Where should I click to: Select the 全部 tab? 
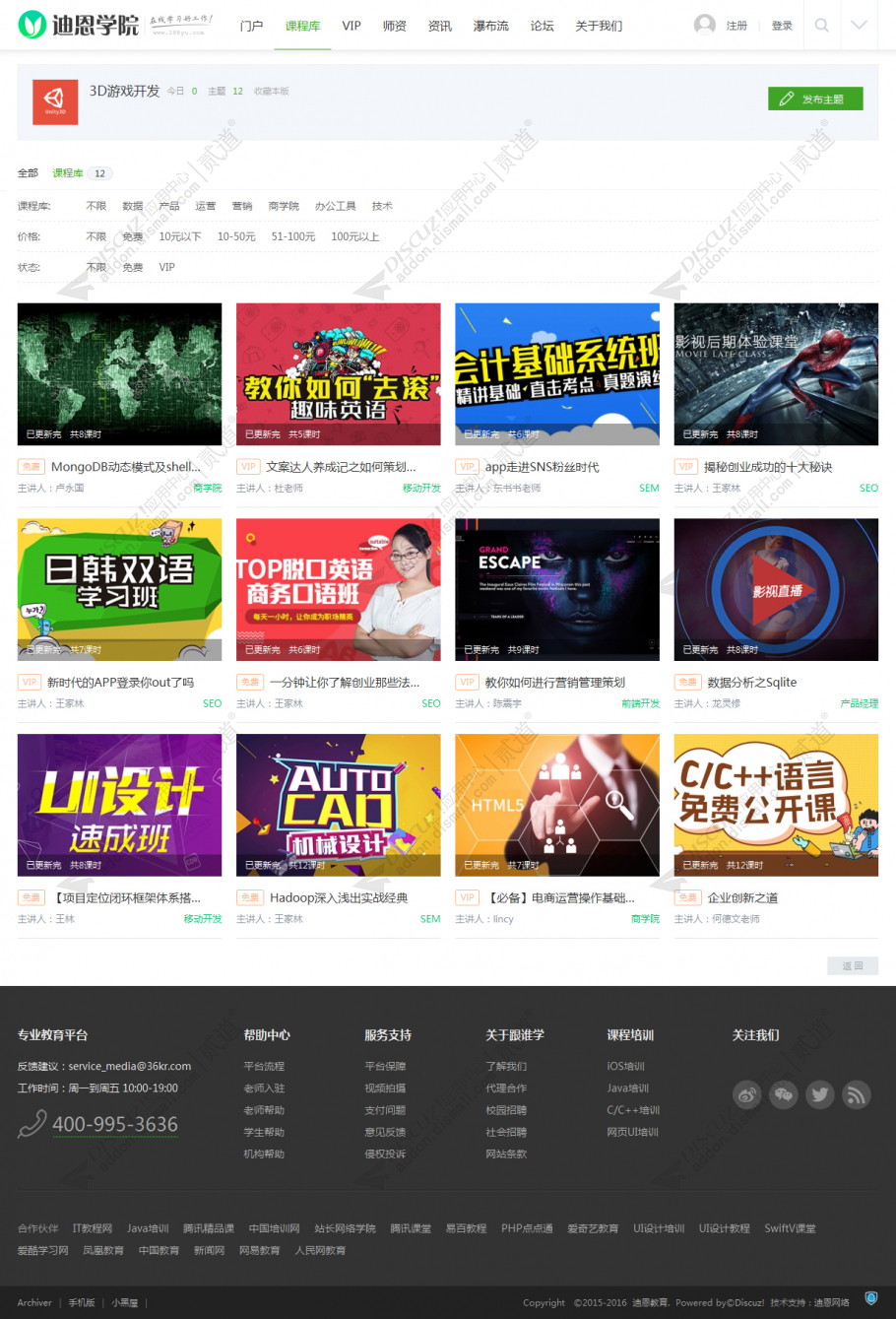click(x=28, y=173)
